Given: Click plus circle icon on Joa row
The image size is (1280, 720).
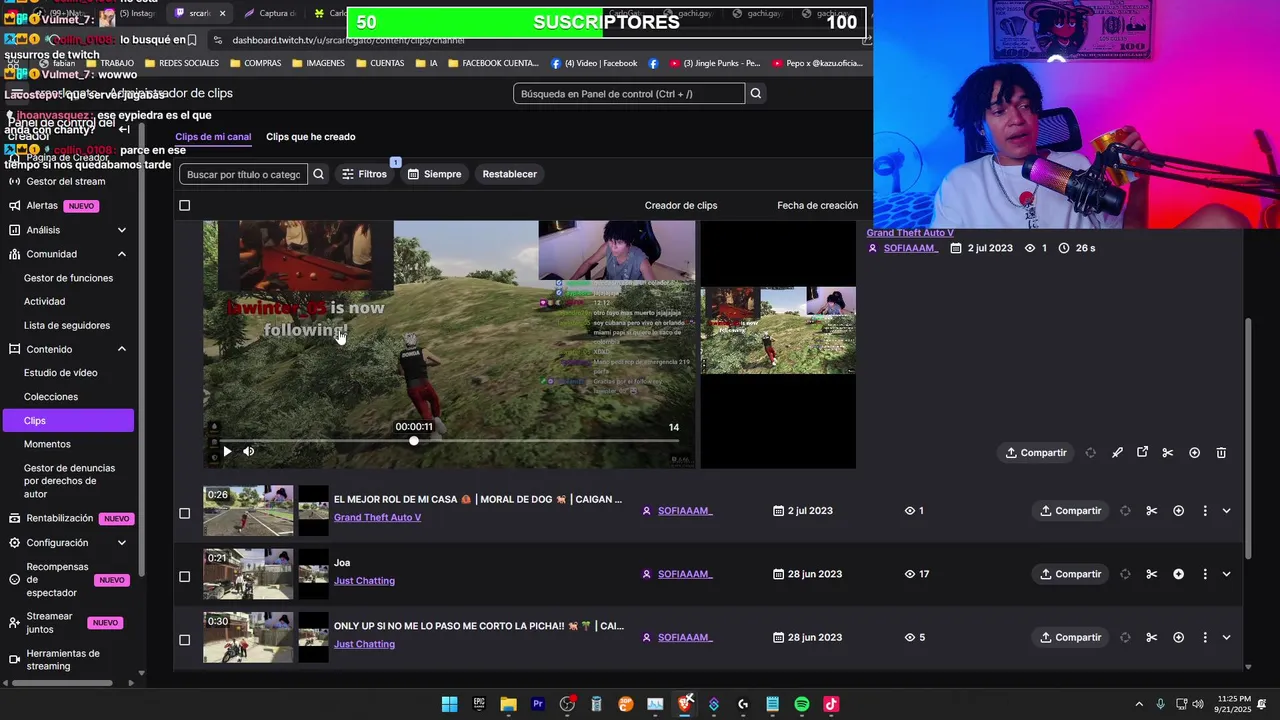Looking at the screenshot, I should click(x=1178, y=574).
